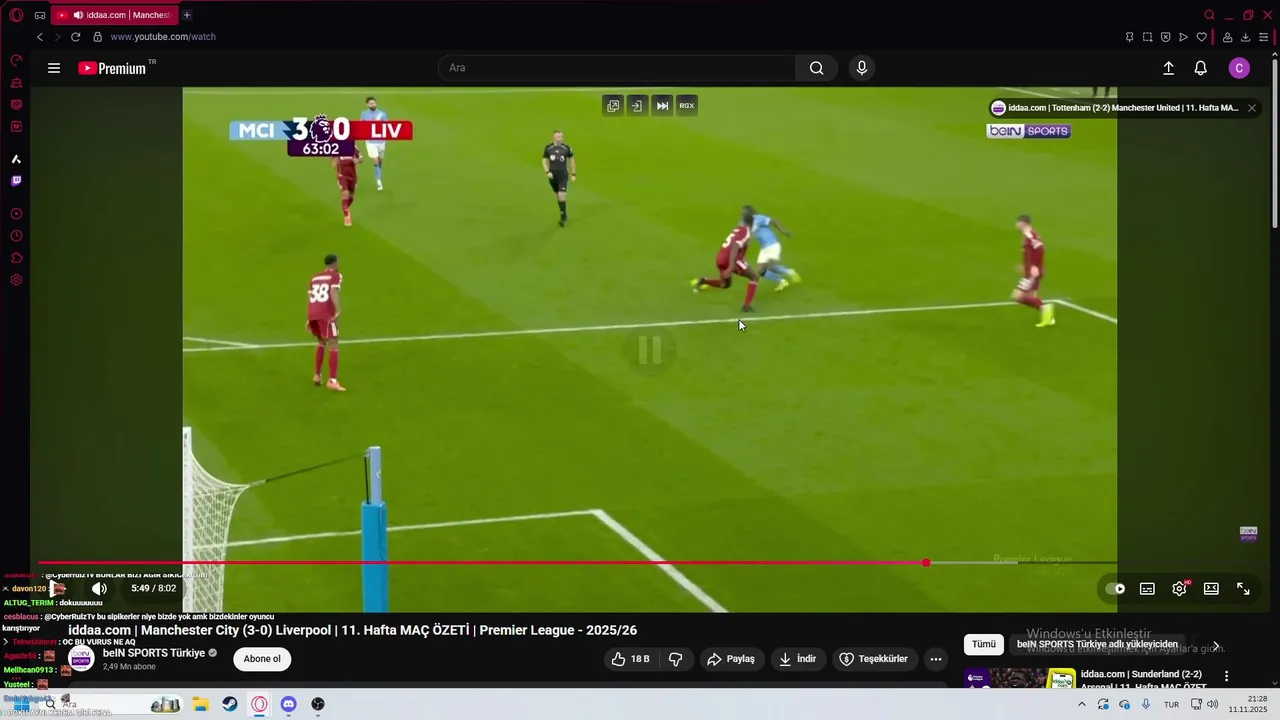This screenshot has height=720, width=1280.
Task: Open Opera sidebar history clock
Action: (16, 236)
